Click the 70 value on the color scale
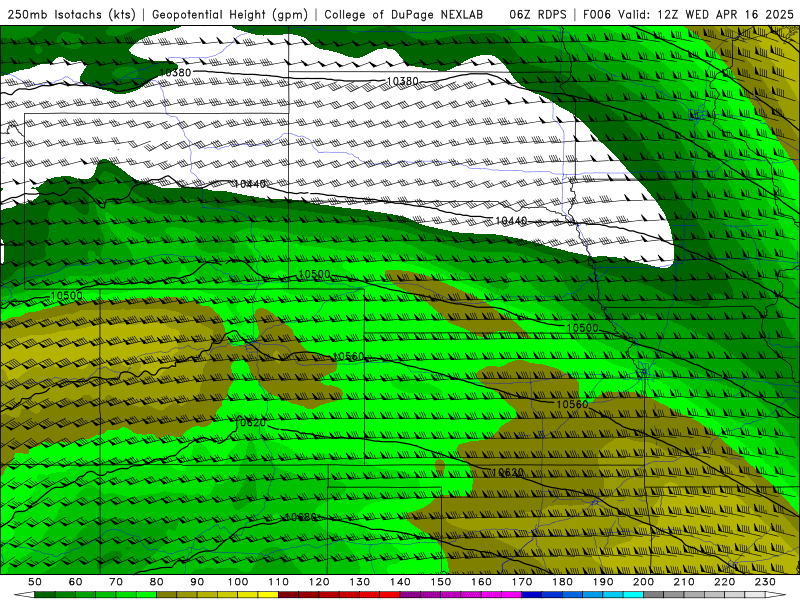800x600 pixels. tap(116, 582)
